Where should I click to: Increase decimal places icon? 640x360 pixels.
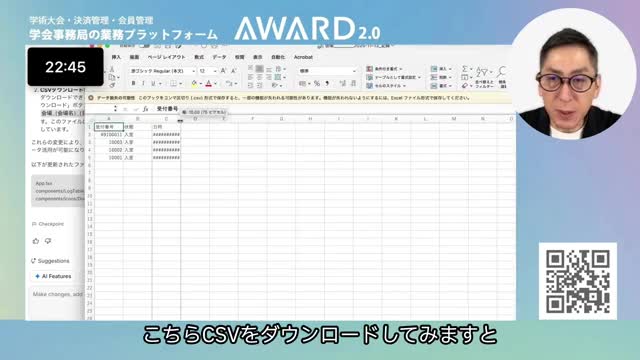click(x=342, y=84)
